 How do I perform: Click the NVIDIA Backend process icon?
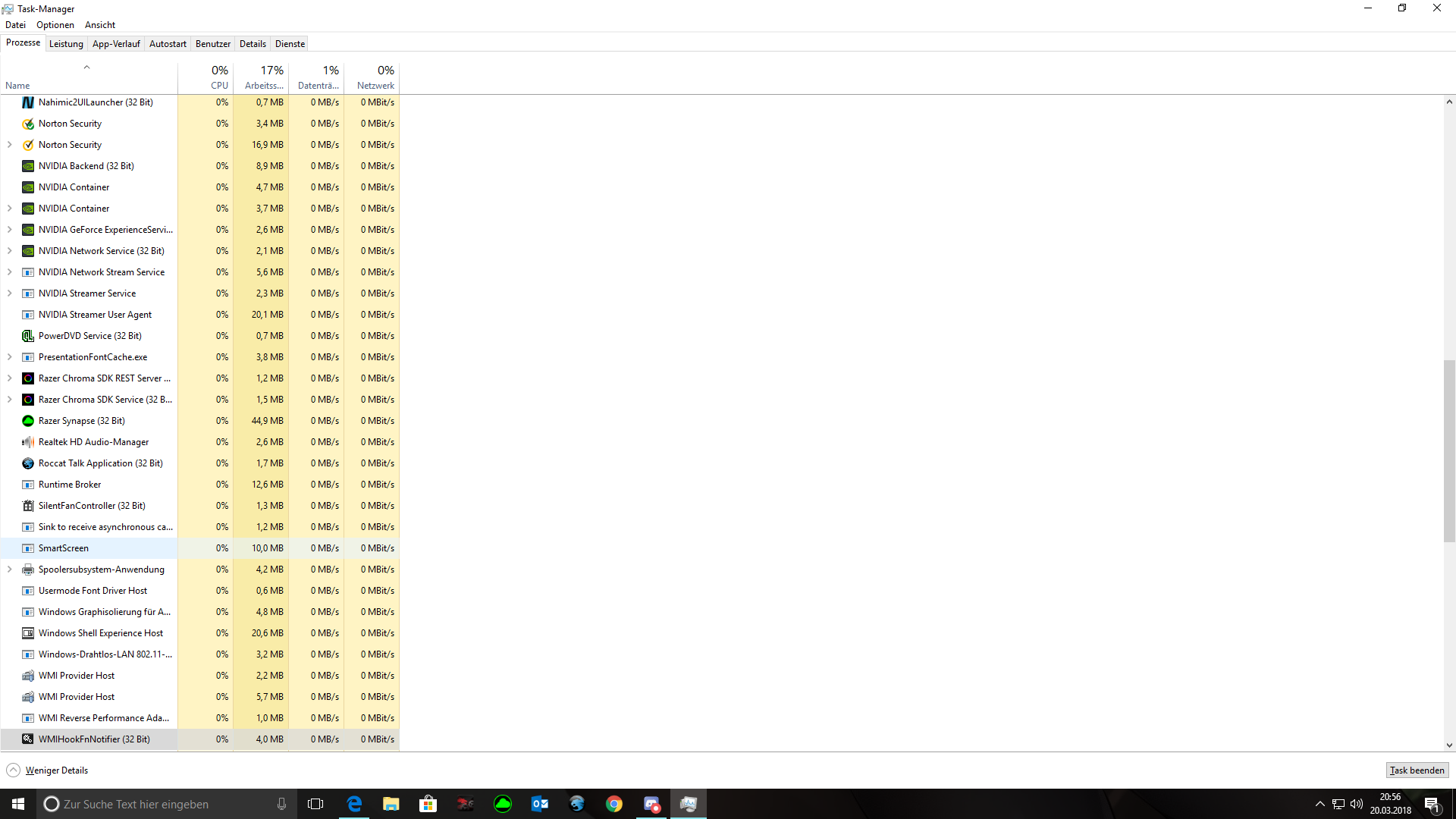28,166
